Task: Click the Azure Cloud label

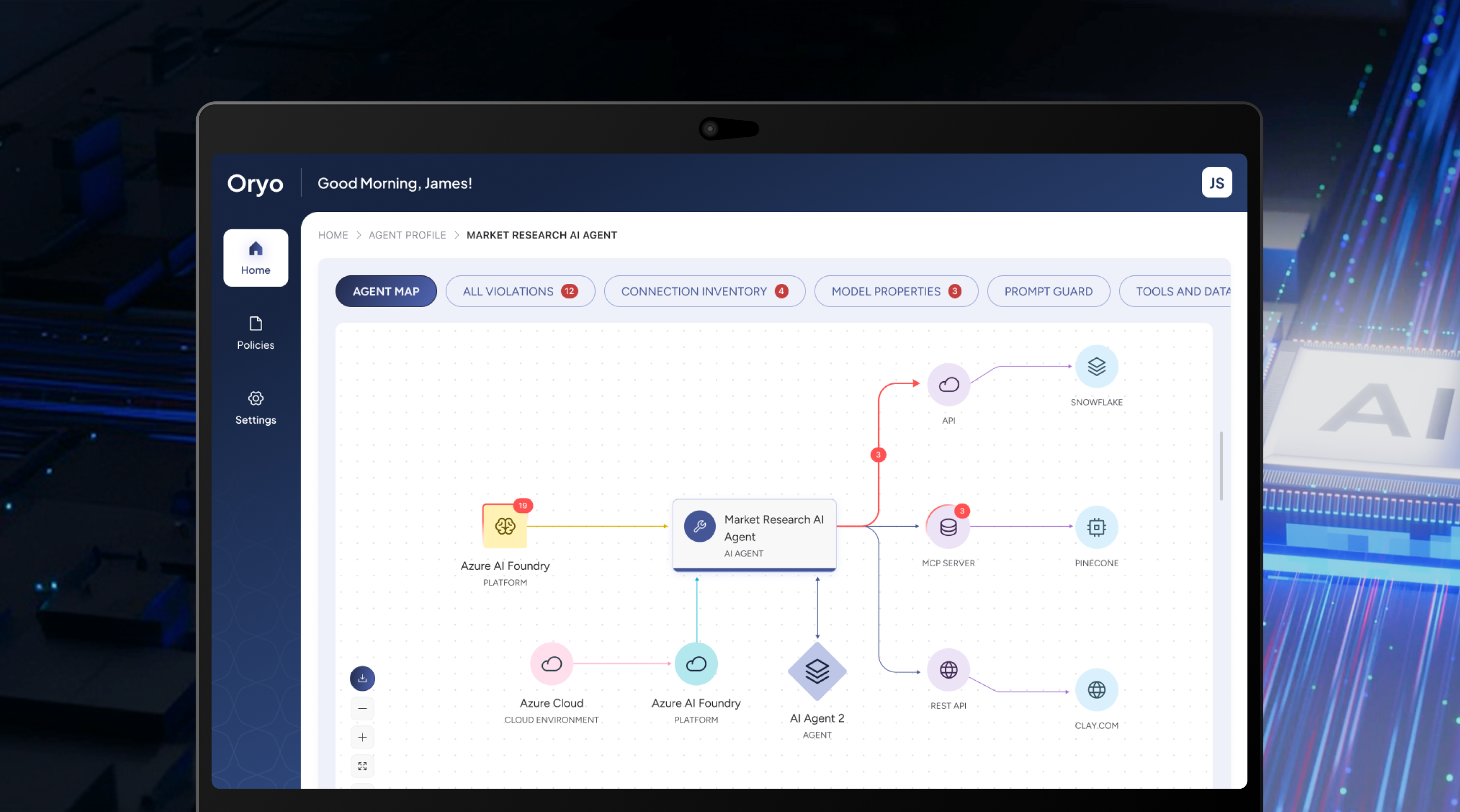Action: point(552,703)
